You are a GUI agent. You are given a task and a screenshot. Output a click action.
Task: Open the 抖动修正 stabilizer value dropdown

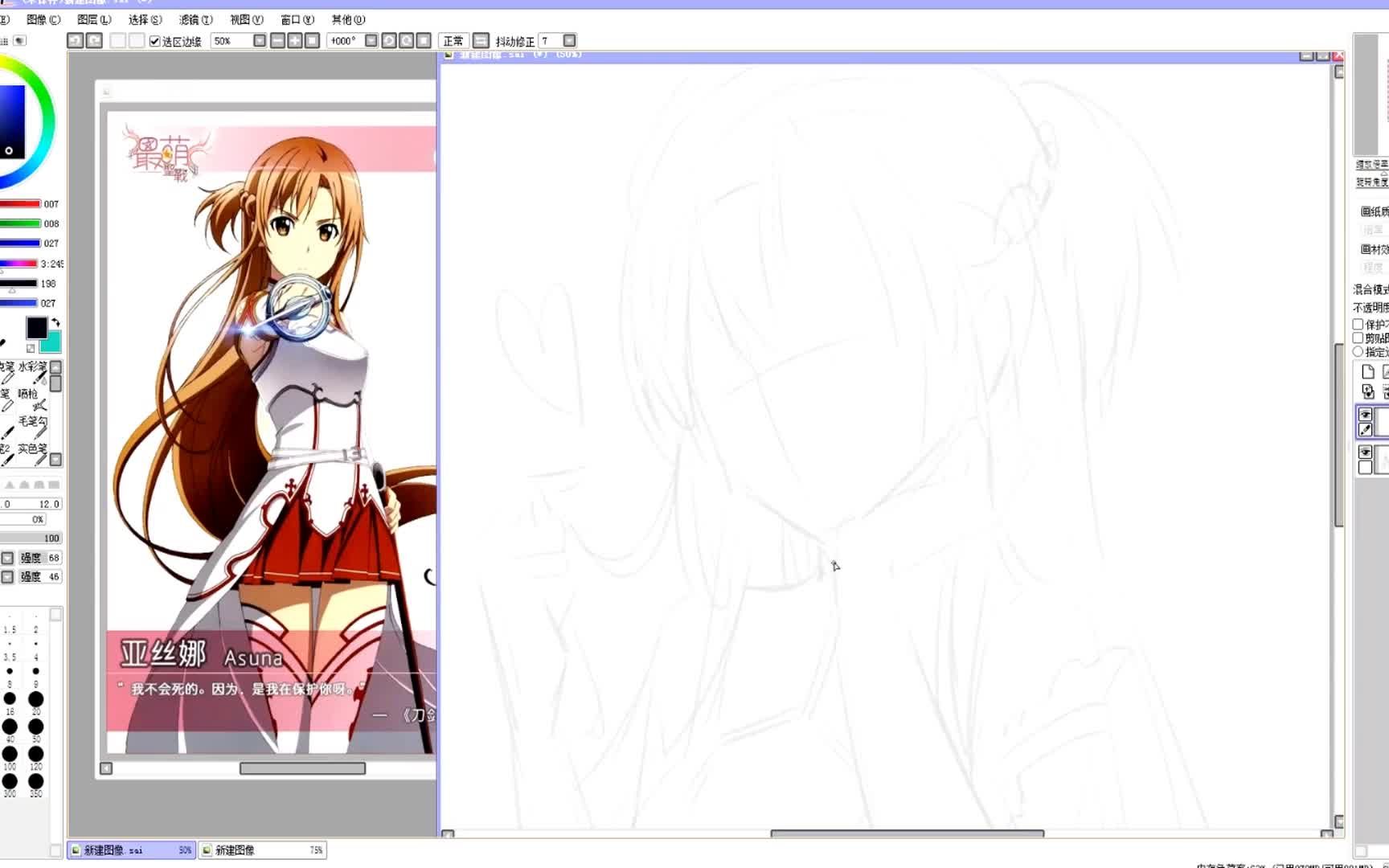point(569,40)
